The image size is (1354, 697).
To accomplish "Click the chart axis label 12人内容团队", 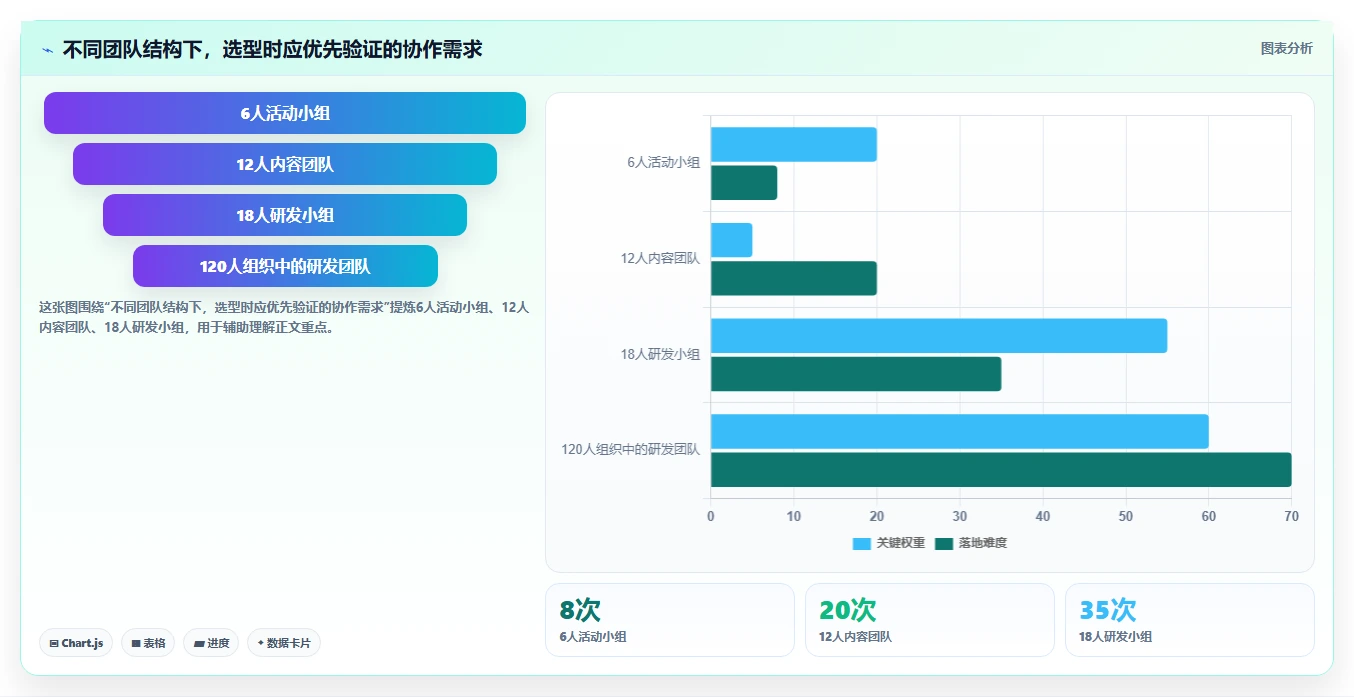I will [x=660, y=258].
